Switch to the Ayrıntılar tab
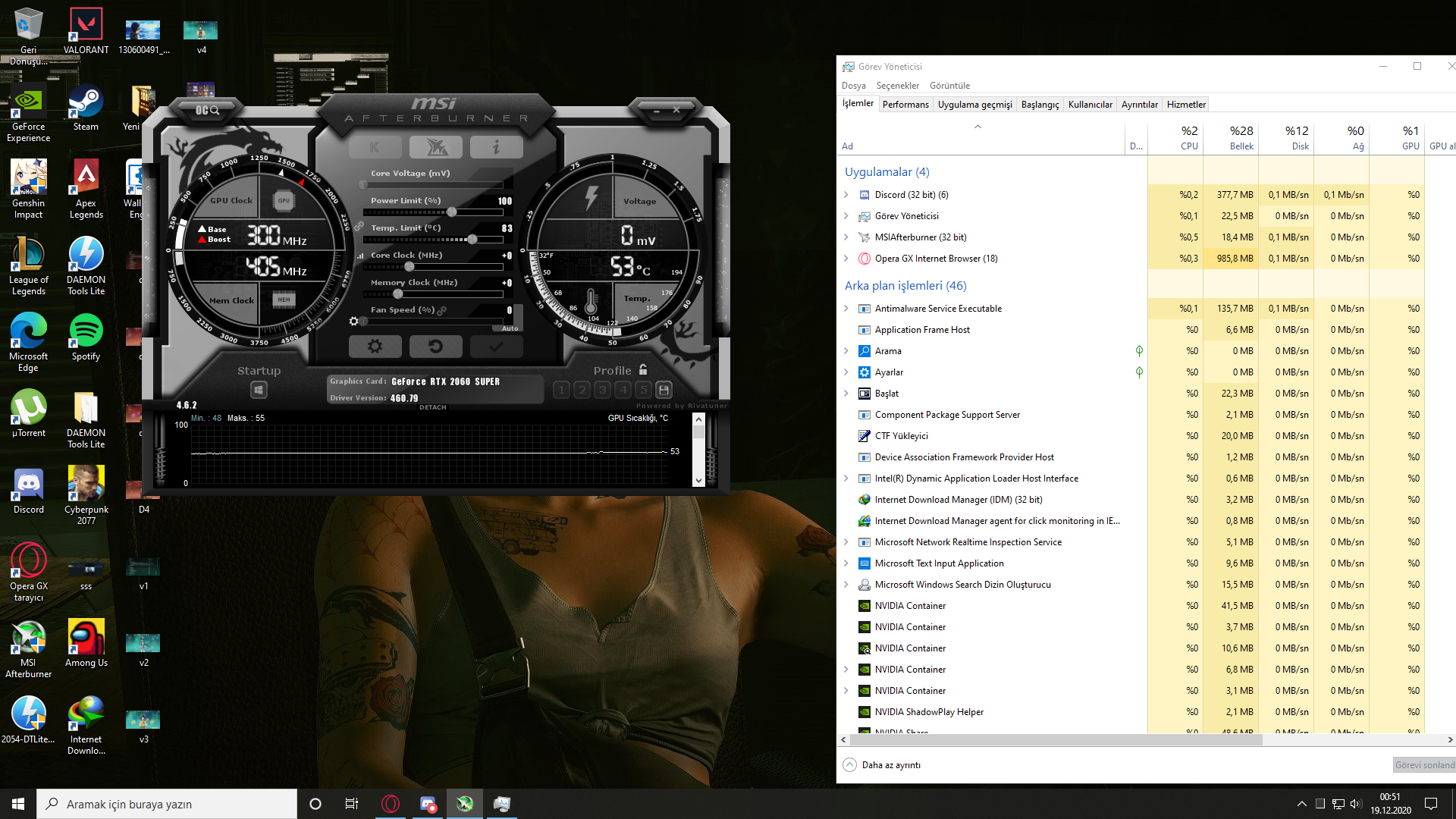1456x819 pixels. pos(1139,105)
